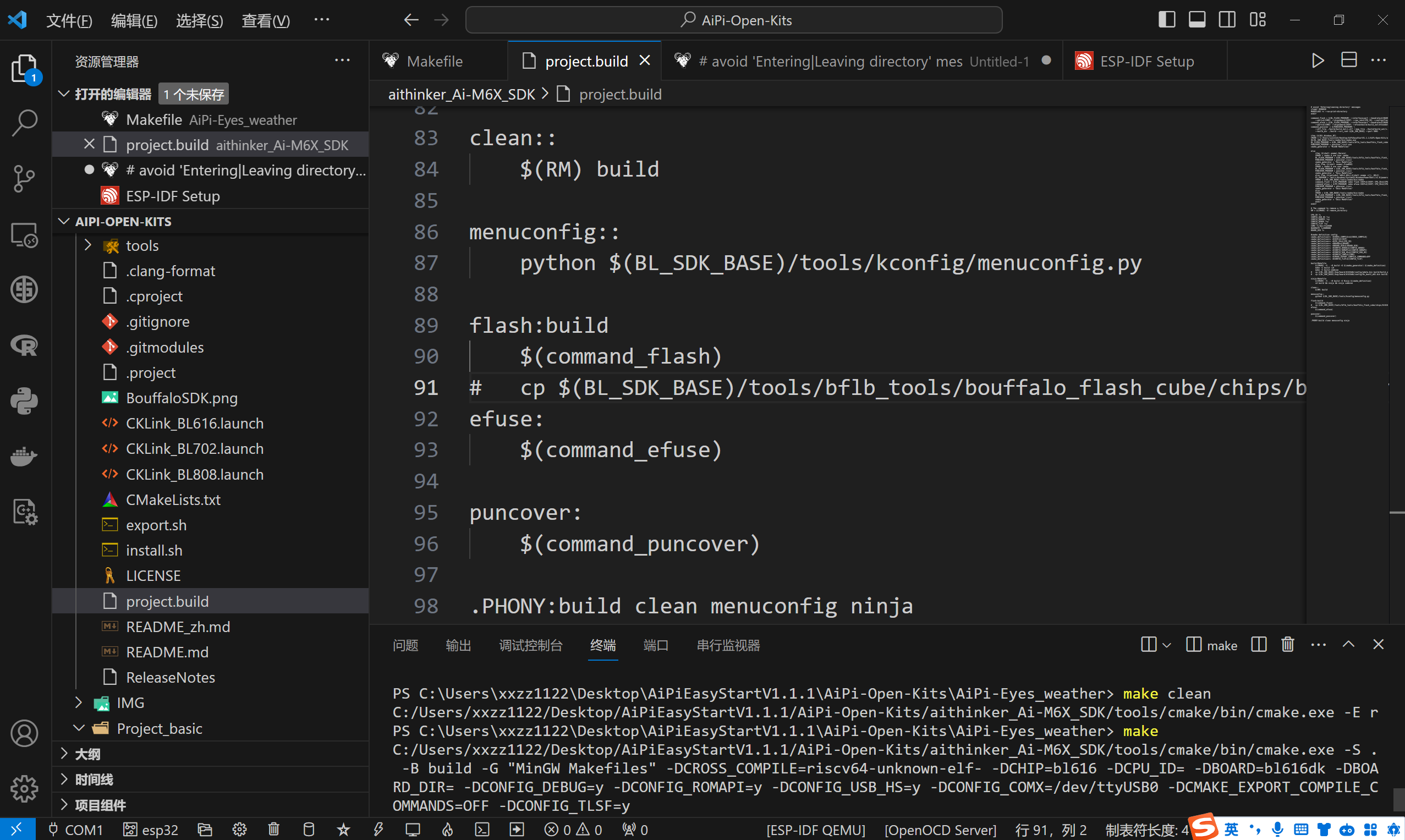The width and height of the screenshot is (1405, 840).
Task: Open the Explorer view in activity bar
Action: click(24, 69)
